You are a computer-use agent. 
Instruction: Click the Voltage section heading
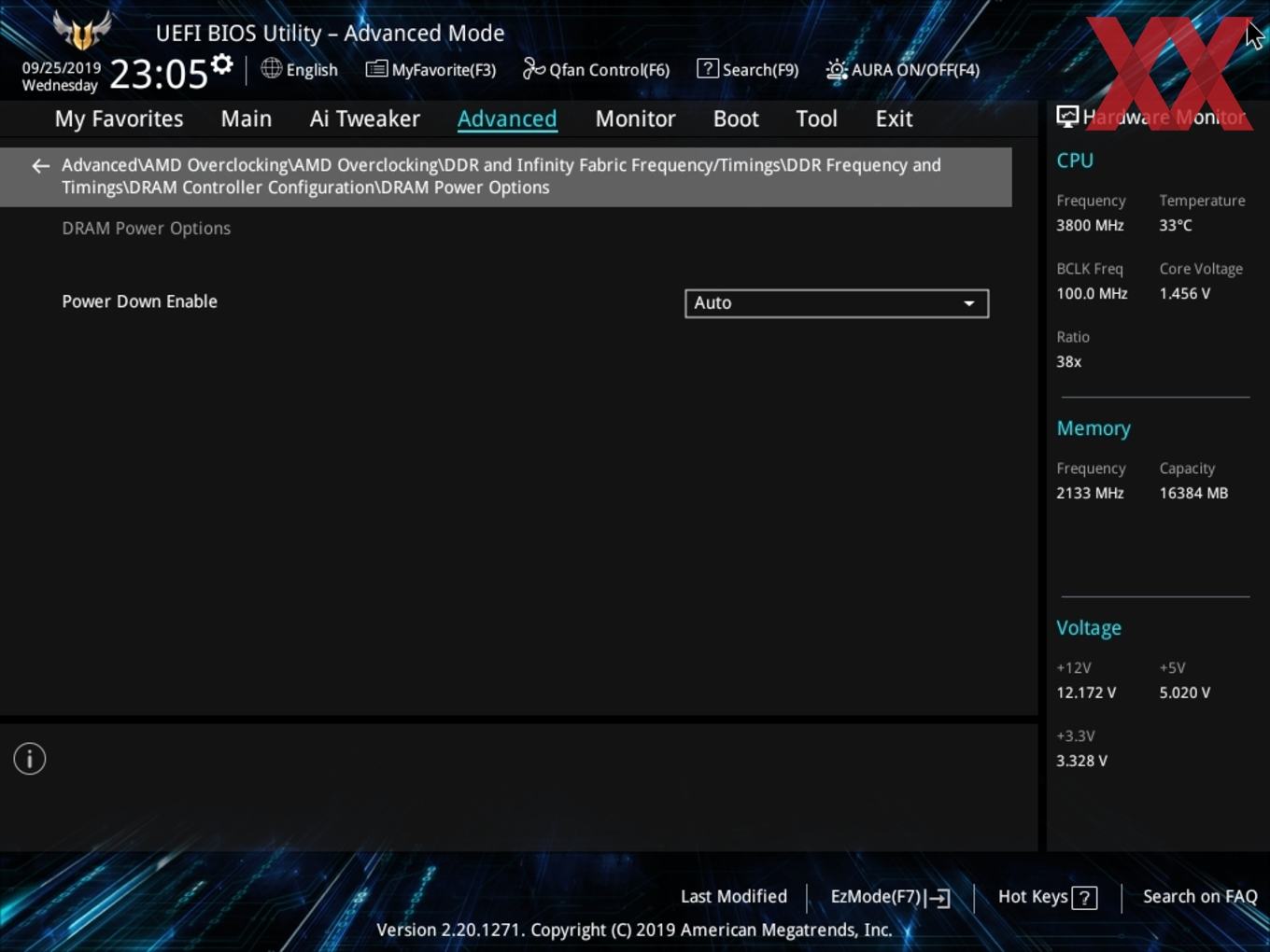click(x=1089, y=628)
